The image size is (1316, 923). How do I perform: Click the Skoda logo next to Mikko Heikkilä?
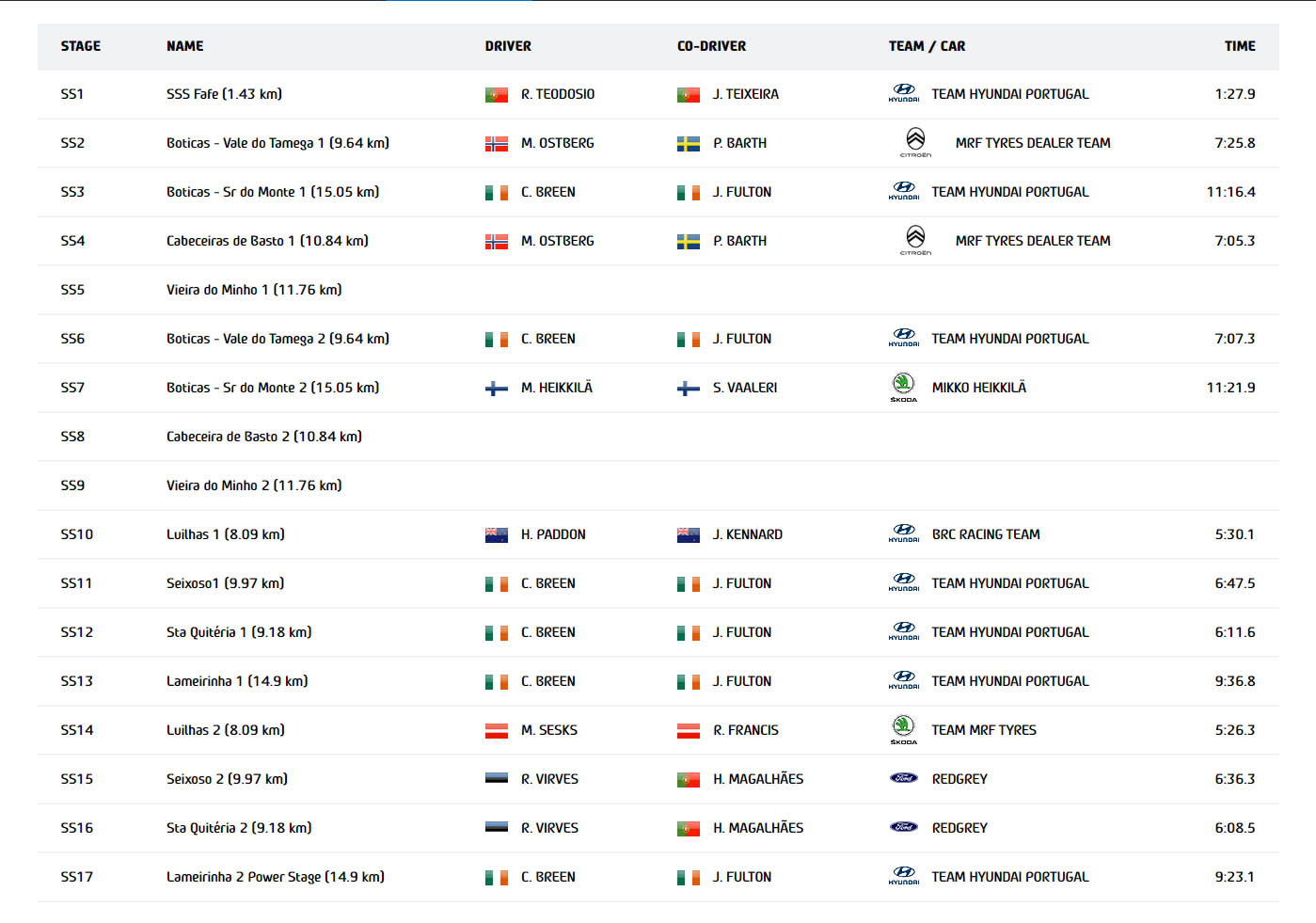(x=904, y=387)
